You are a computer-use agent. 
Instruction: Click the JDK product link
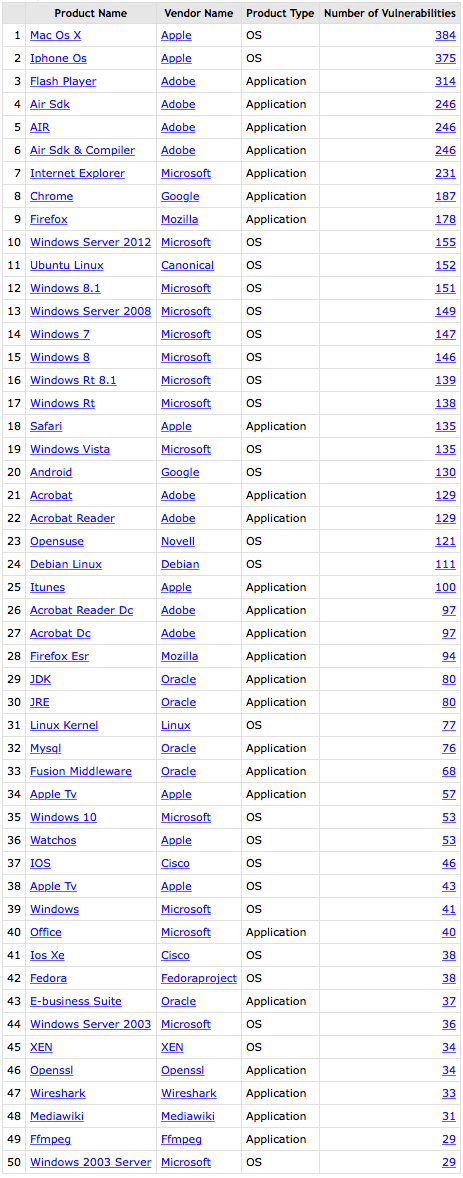click(x=41, y=679)
